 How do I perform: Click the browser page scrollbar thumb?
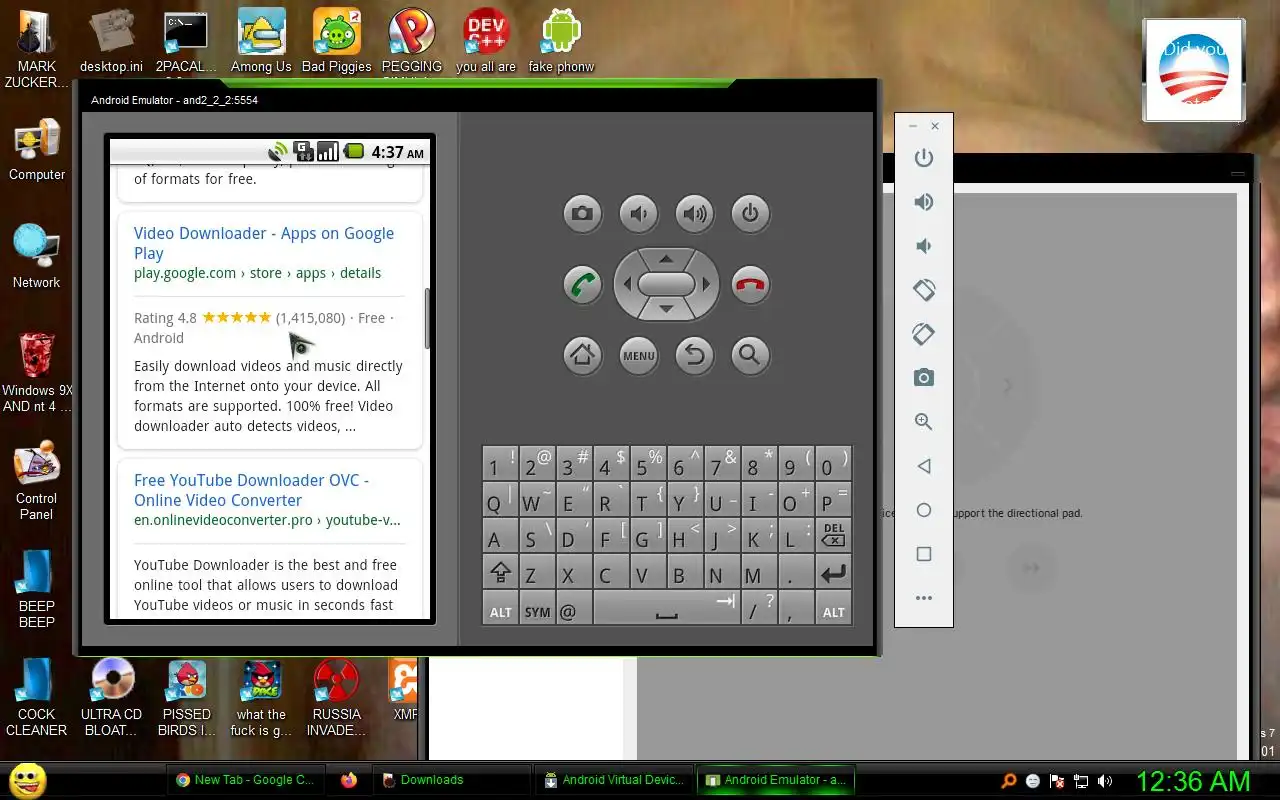428,319
